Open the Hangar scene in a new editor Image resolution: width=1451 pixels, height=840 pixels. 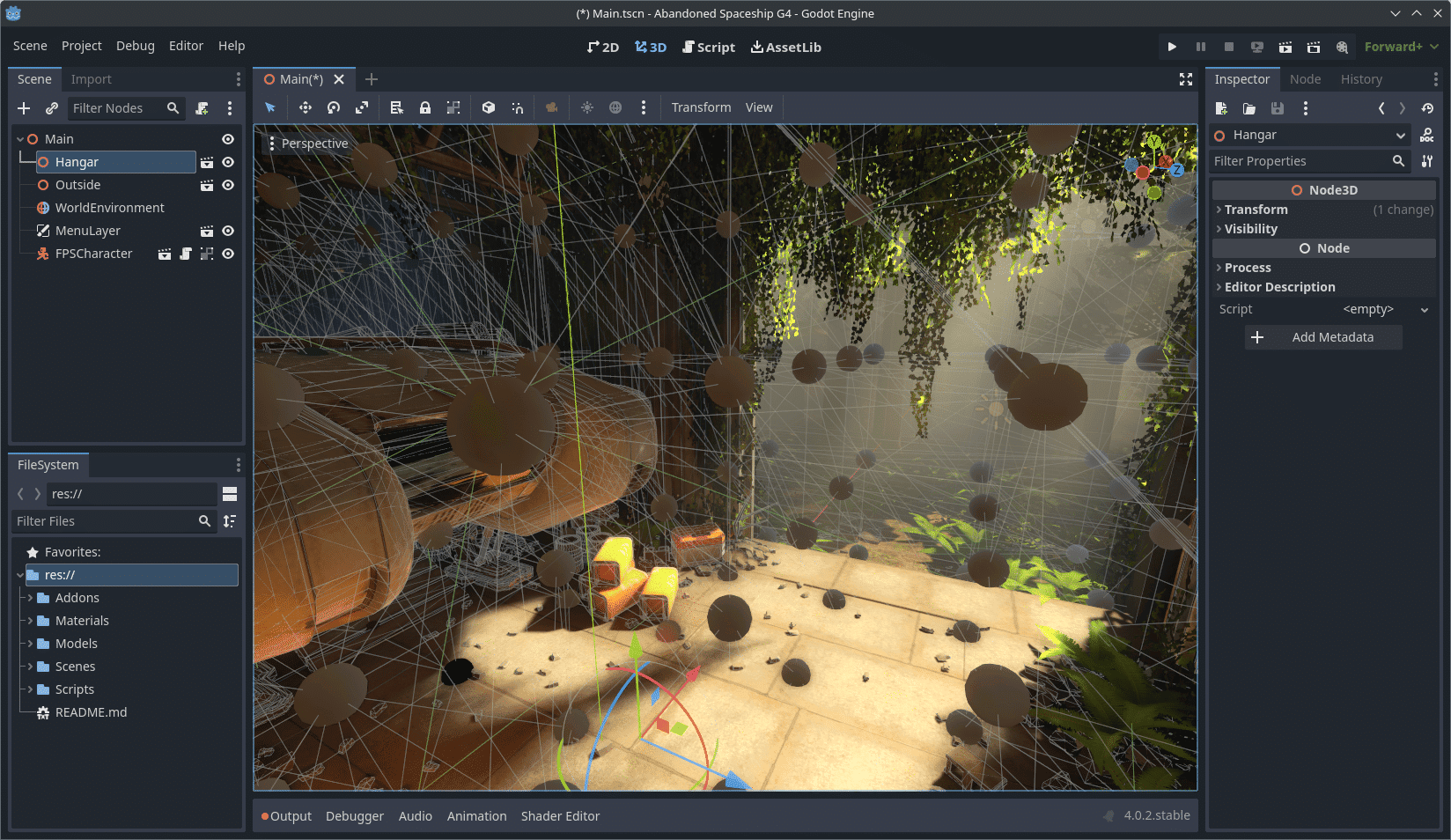[206, 162]
